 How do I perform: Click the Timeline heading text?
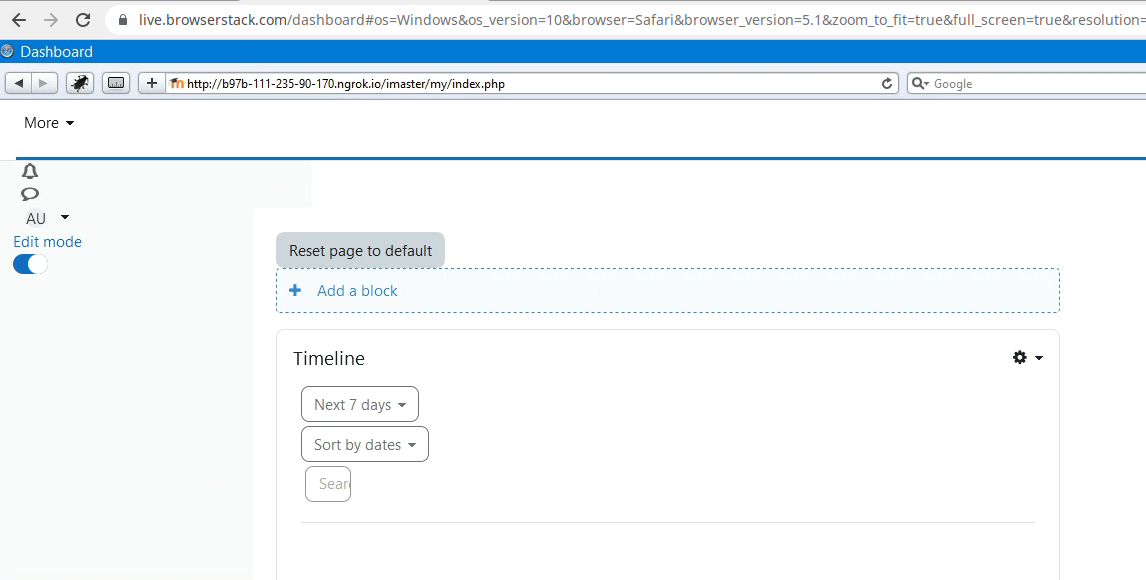click(x=329, y=358)
